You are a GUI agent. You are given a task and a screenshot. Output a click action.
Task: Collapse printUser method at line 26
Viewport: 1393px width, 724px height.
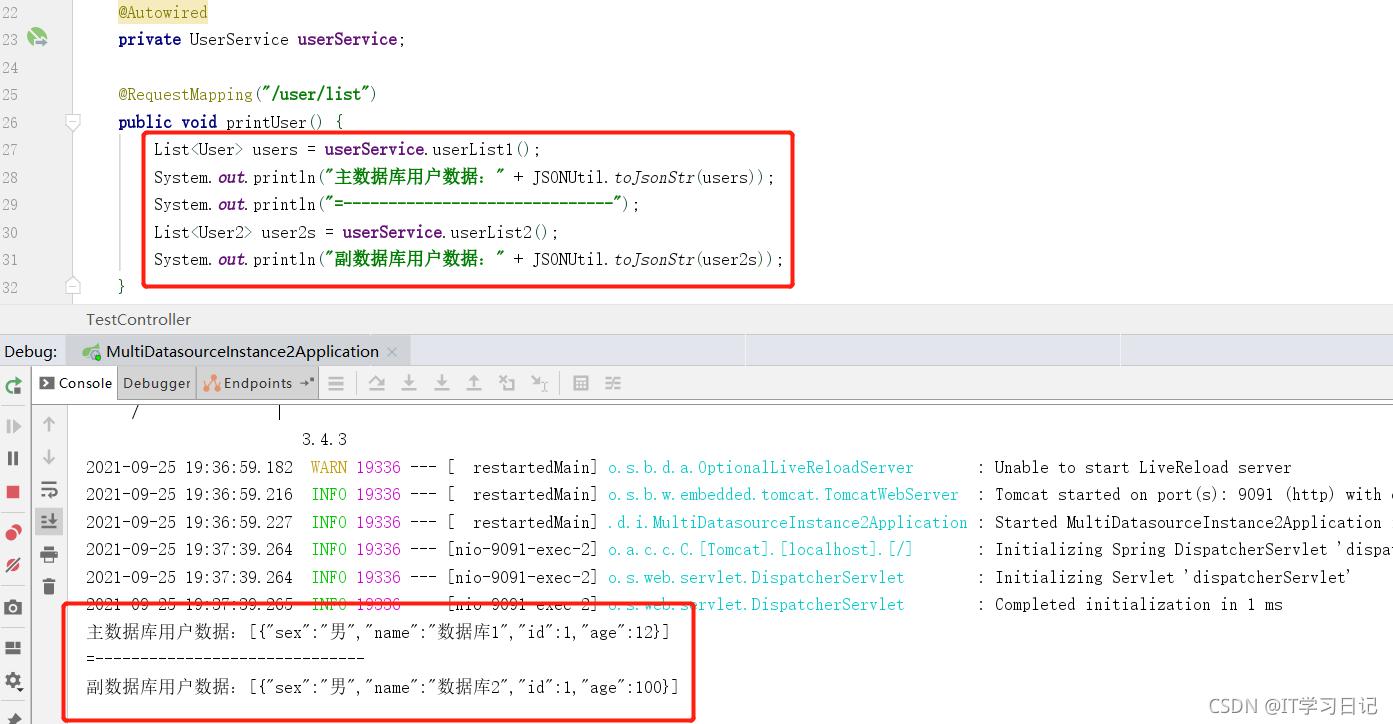[72, 122]
